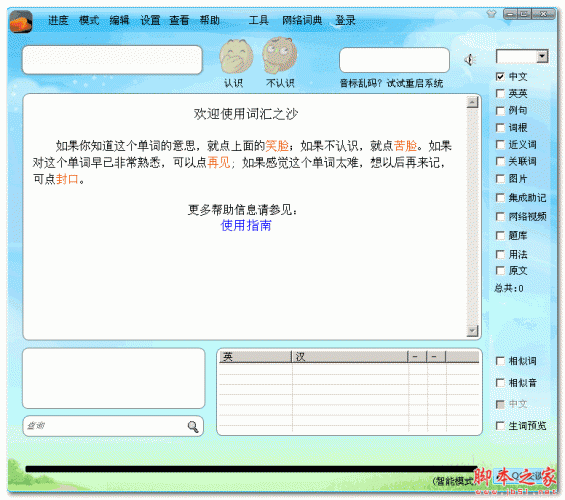This screenshot has height=500, width=565.
Task: Enable the 词根 checkbox
Action: point(500,128)
